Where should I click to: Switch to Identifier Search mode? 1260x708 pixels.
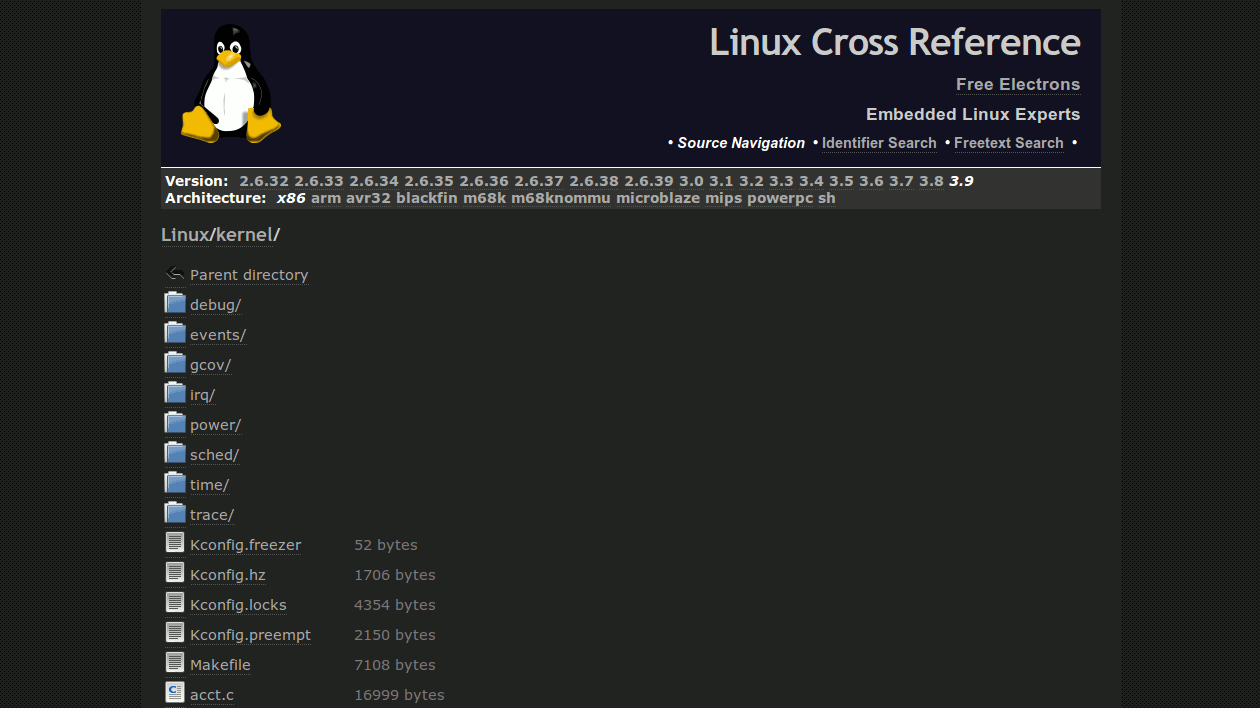point(879,143)
